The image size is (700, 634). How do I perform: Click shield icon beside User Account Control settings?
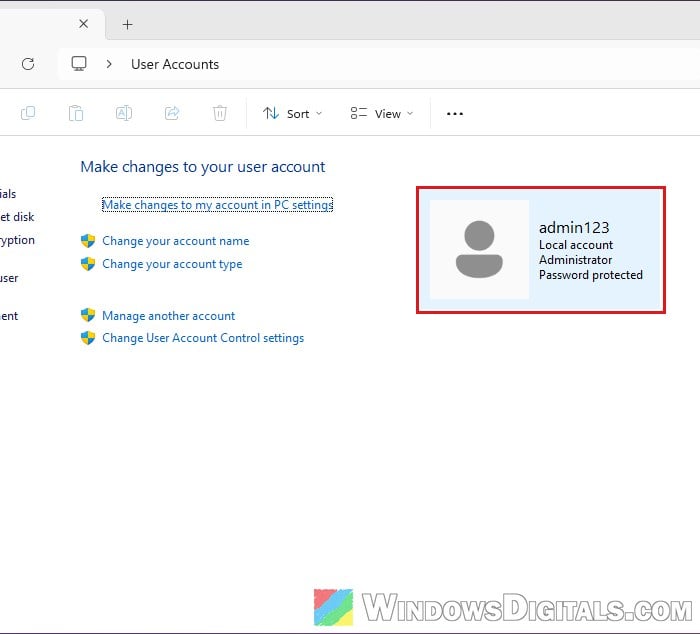88,338
